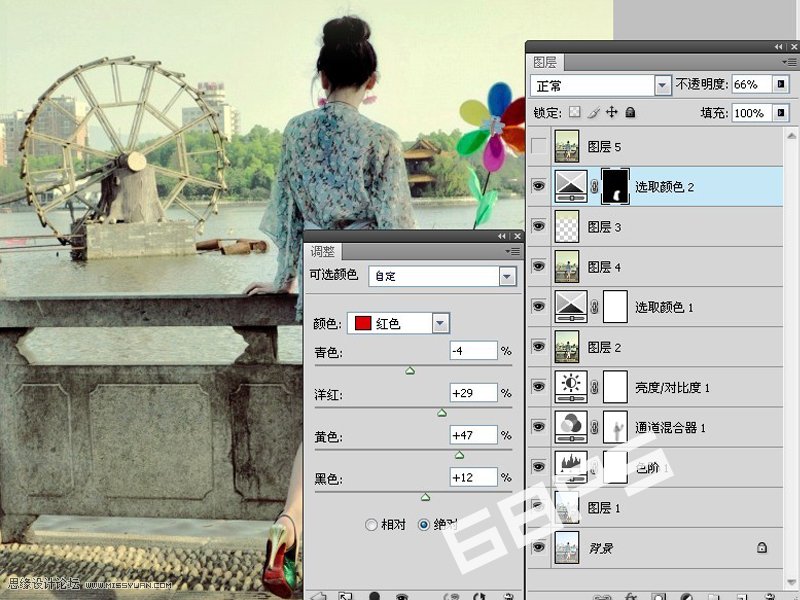The width and height of the screenshot is (800, 600).
Task: Hide 通道混合器 1 layer with eye icon
Action: [x=539, y=427]
